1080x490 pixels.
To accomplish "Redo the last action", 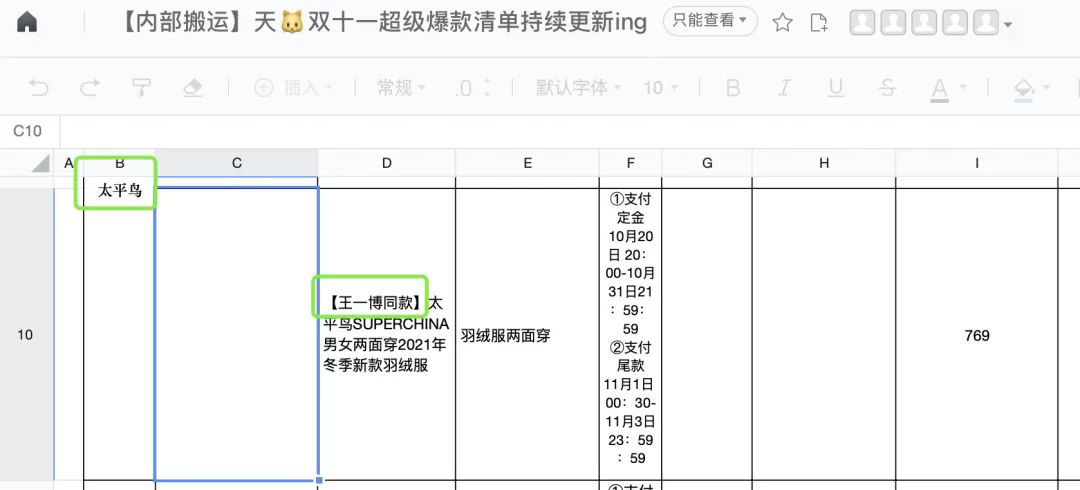I will click(90, 88).
